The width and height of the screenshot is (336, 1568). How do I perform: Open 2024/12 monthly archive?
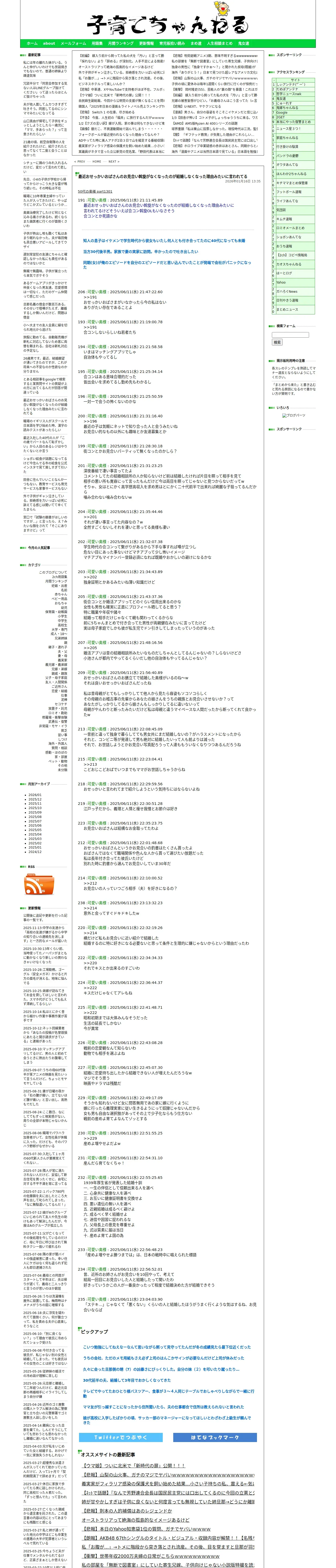[35, 852]
